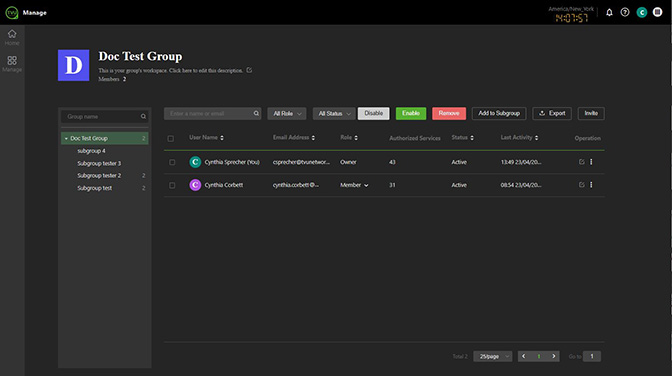Click cynthia.corbett email address cell
672x376 pixels.
[296, 185]
